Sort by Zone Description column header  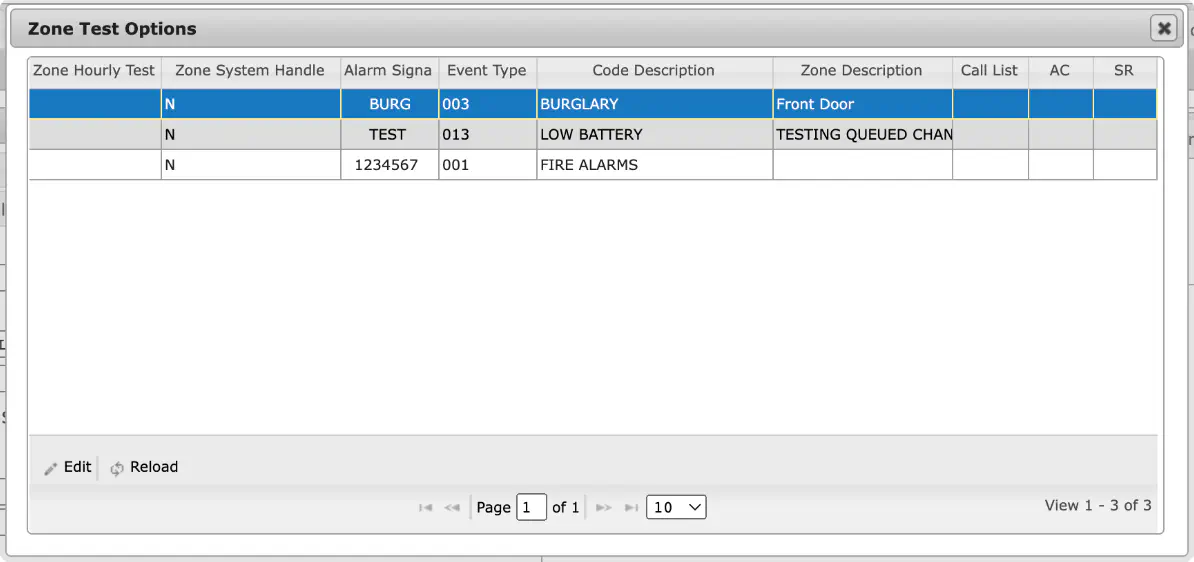click(862, 71)
